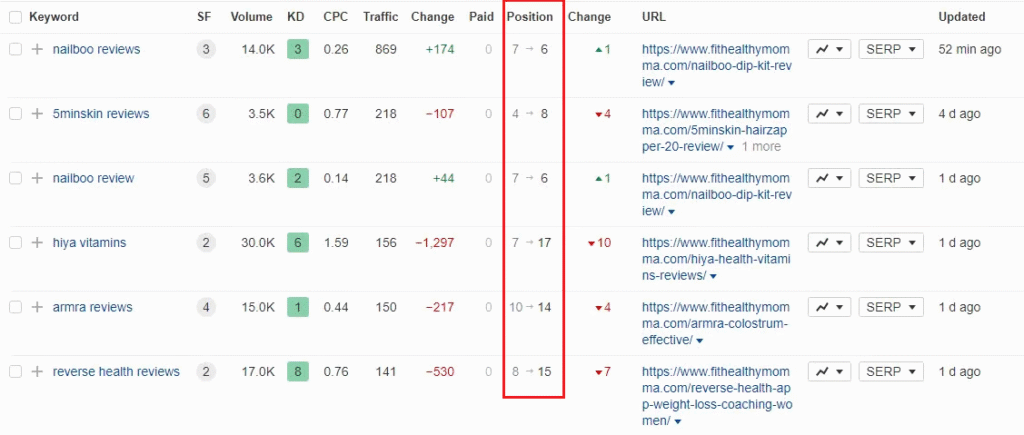Show SERP features count for 5minskin reviews

click(x=206, y=114)
